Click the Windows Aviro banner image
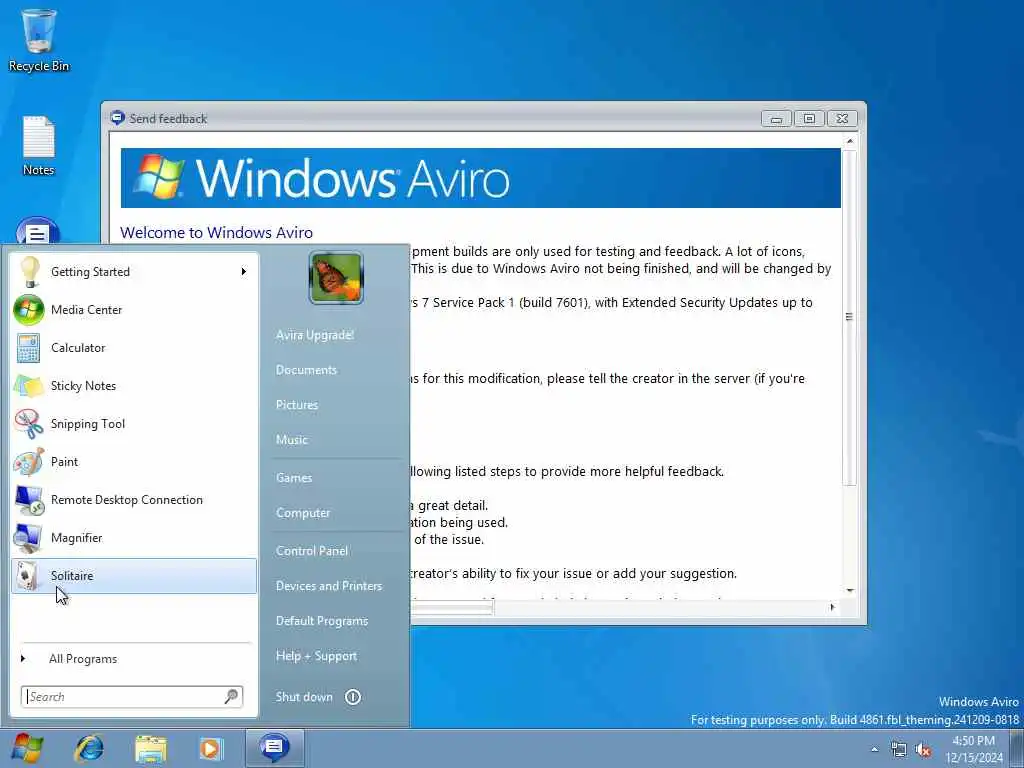Screen dimensions: 1024x768 pyautogui.click(x=481, y=178)
